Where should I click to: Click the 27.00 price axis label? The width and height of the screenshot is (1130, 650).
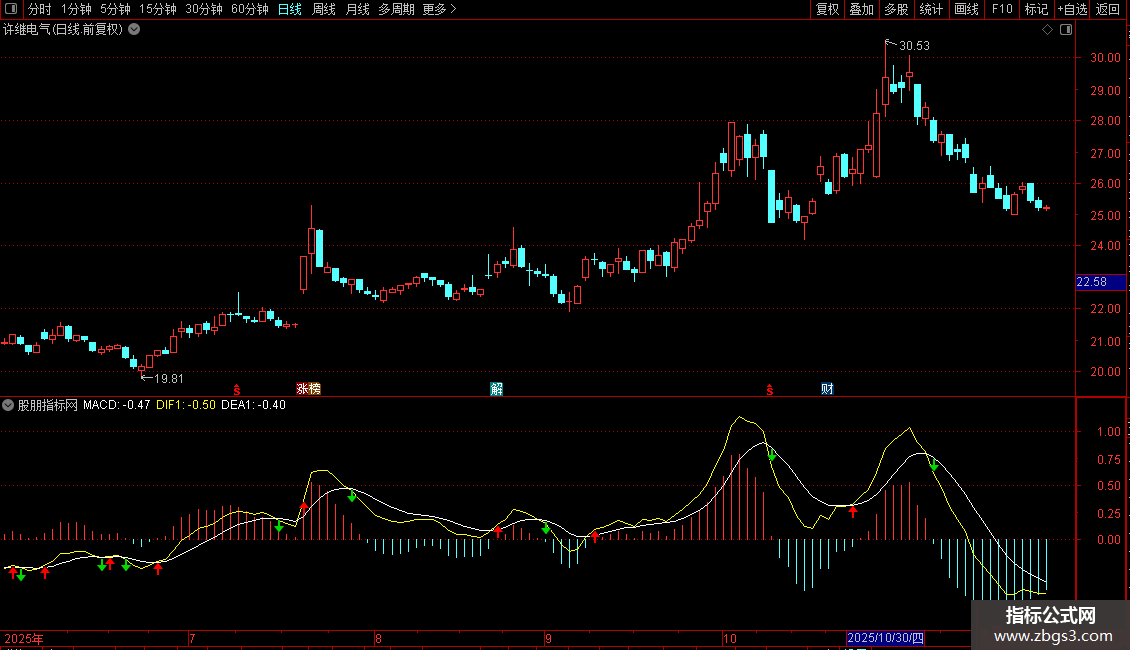(x=1105, y=153)
